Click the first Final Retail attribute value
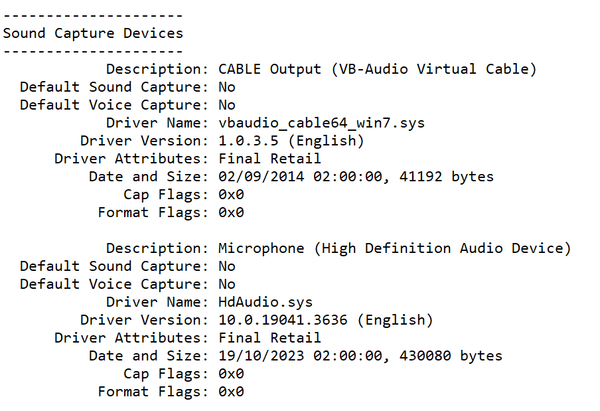 tap(270, 158)
